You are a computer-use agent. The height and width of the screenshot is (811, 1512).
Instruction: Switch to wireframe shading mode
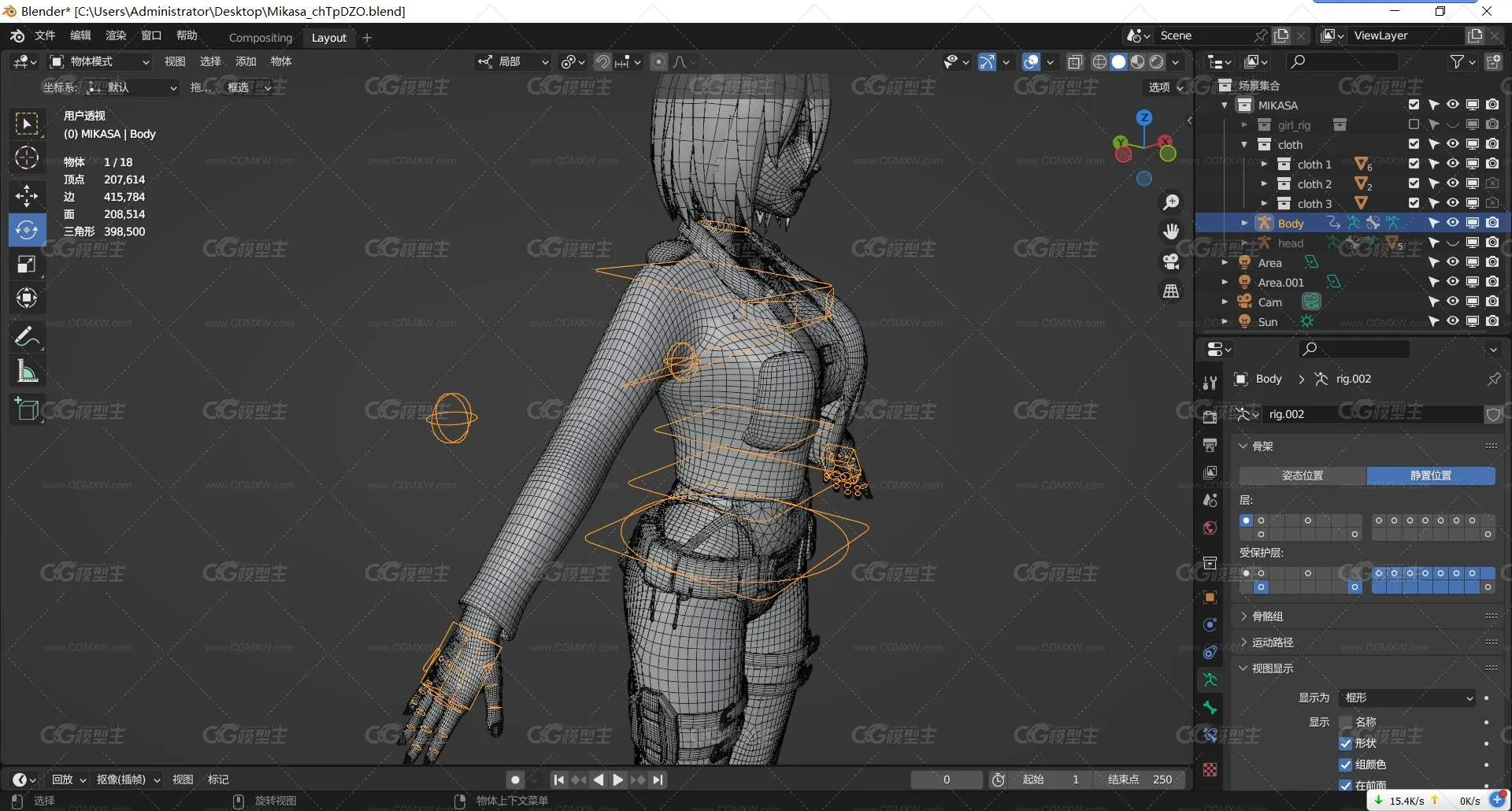[x=1099, y=61]
